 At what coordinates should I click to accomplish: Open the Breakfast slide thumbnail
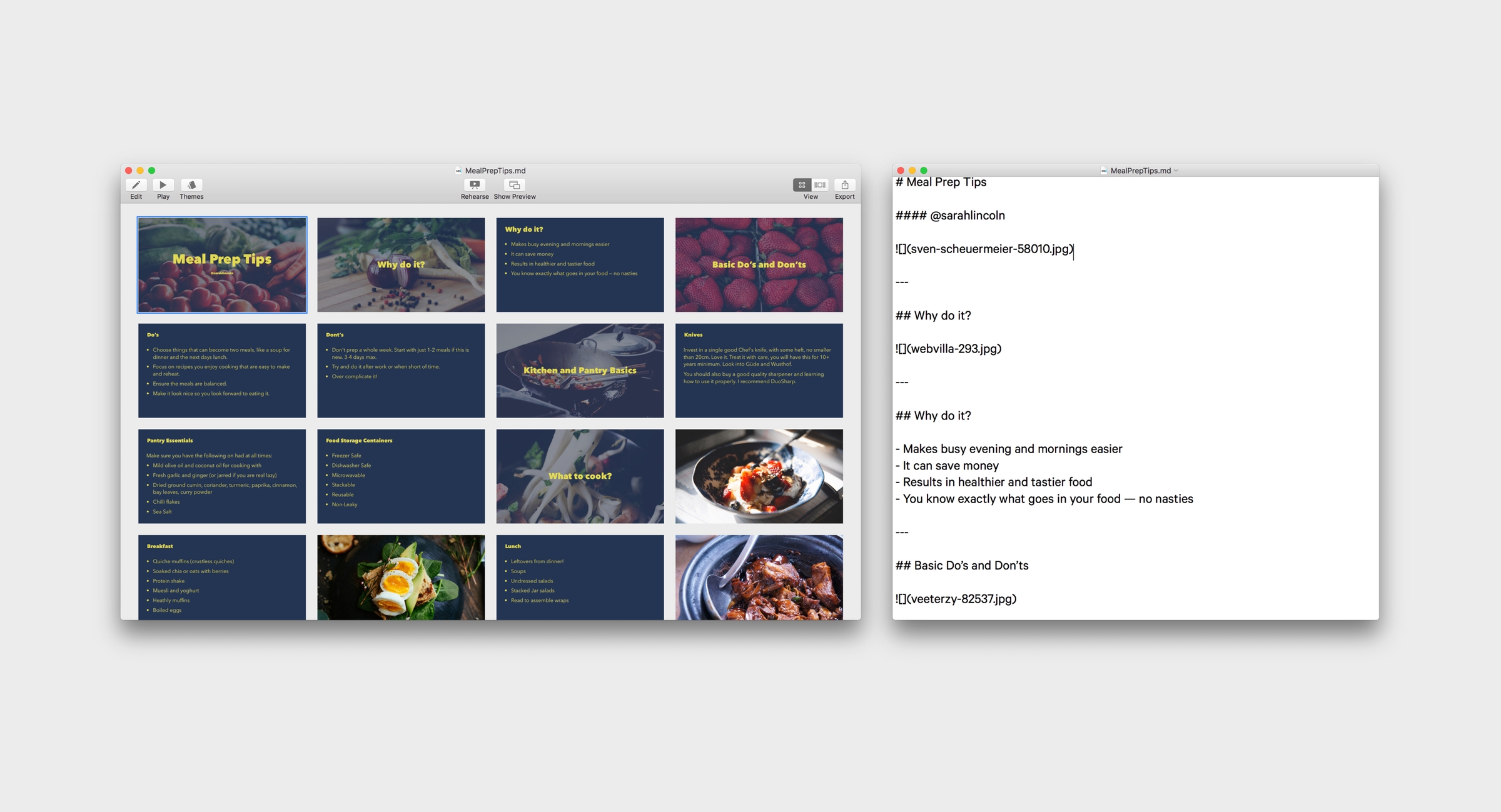click(x=221, y=577)
